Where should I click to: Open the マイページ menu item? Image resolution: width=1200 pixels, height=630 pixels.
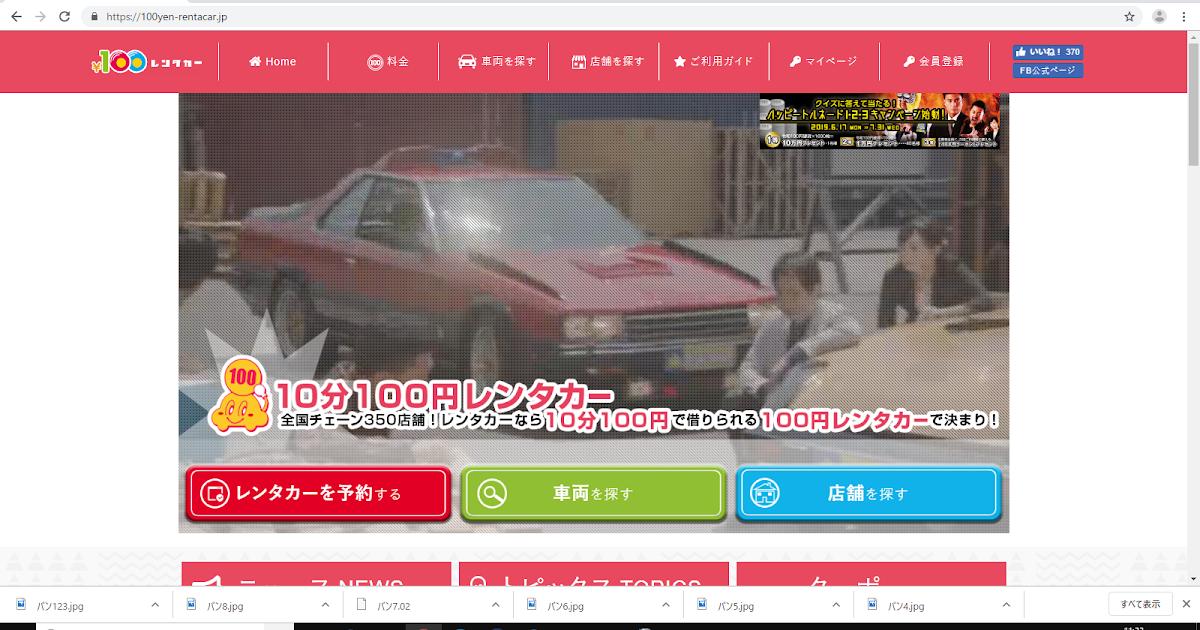point(823,61)
